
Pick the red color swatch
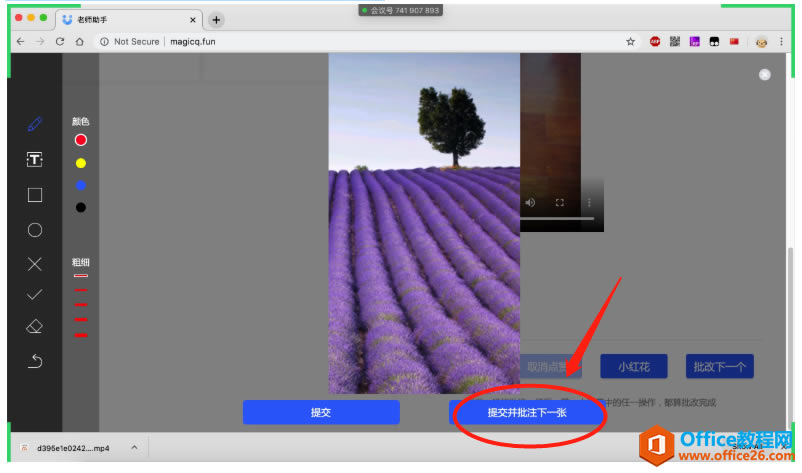click(81, 140)
